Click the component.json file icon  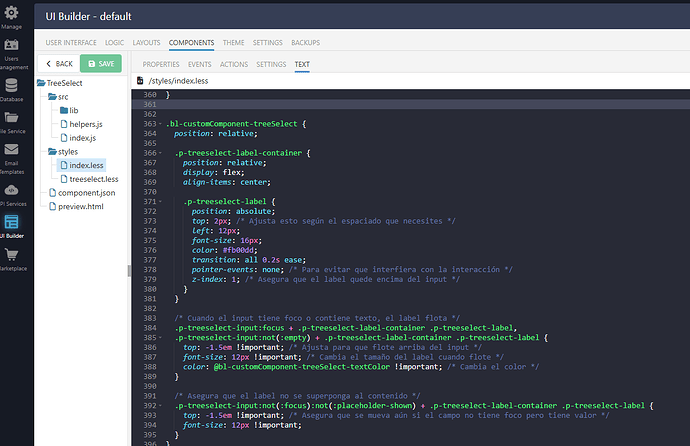[x=53, y=193]
